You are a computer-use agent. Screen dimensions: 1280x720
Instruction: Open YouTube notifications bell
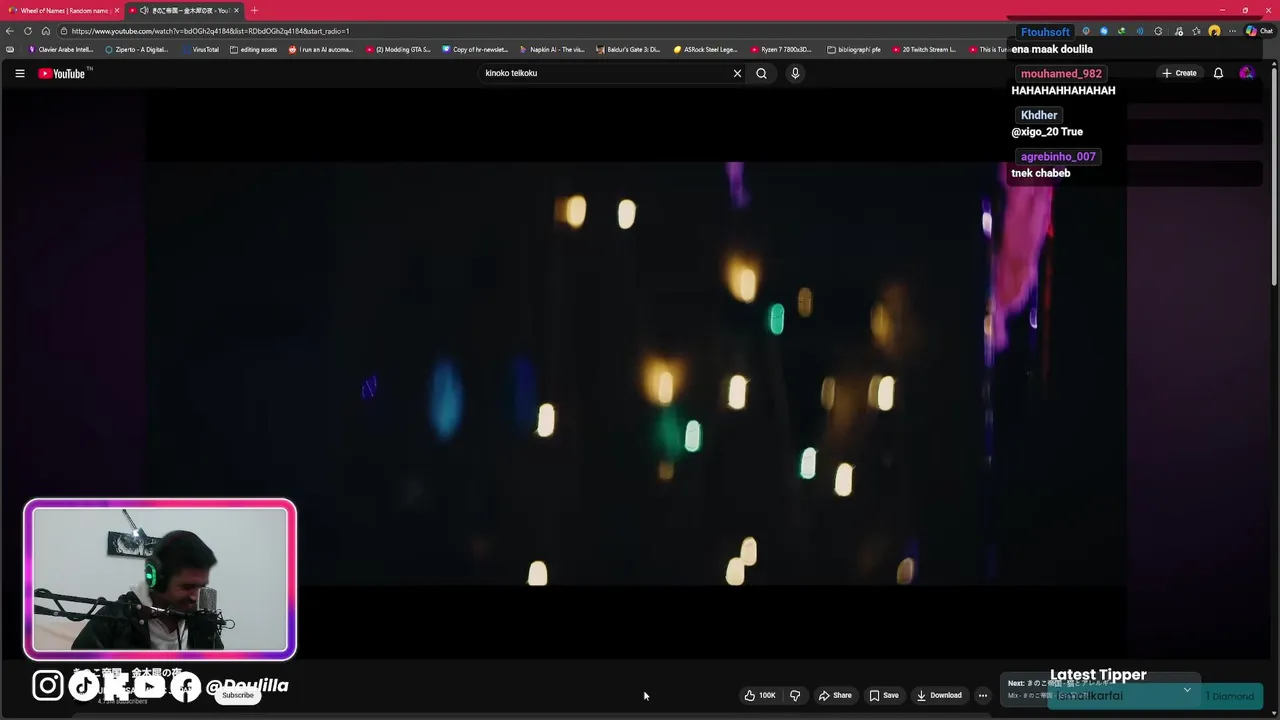1218,73
